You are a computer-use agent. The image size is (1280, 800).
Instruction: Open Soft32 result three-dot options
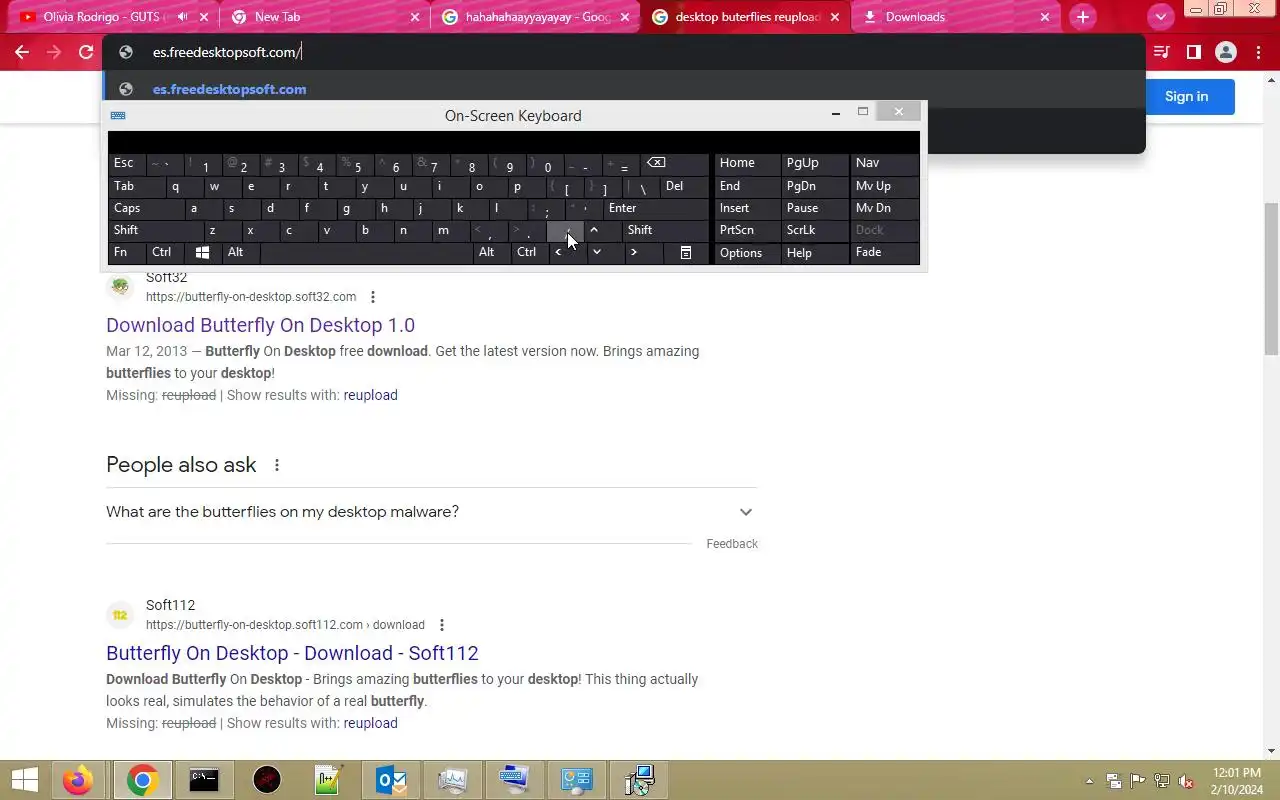(373, 297)
